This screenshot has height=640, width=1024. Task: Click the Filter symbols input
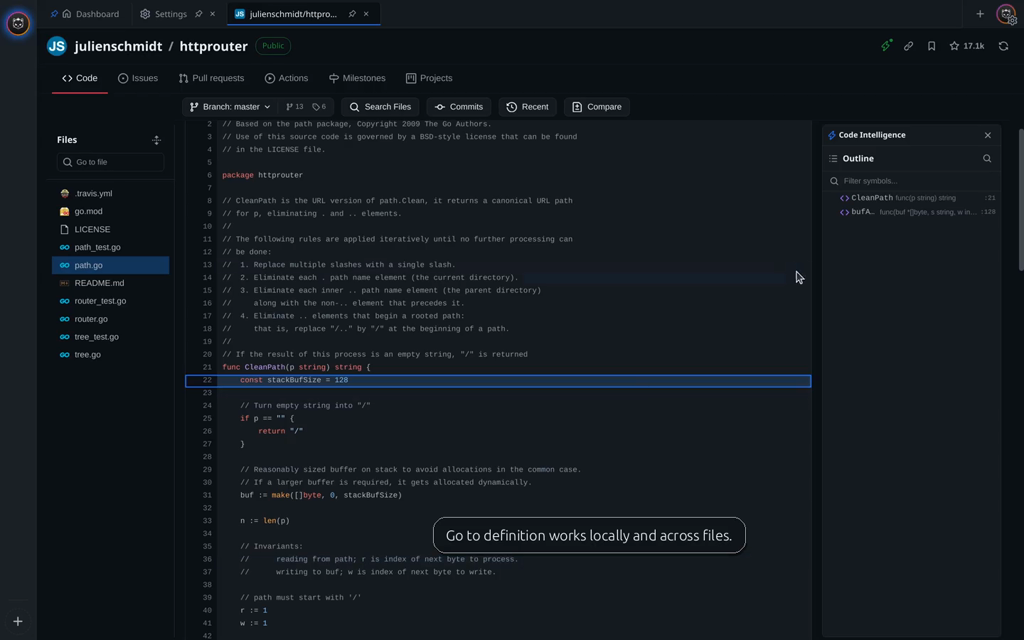912,181
